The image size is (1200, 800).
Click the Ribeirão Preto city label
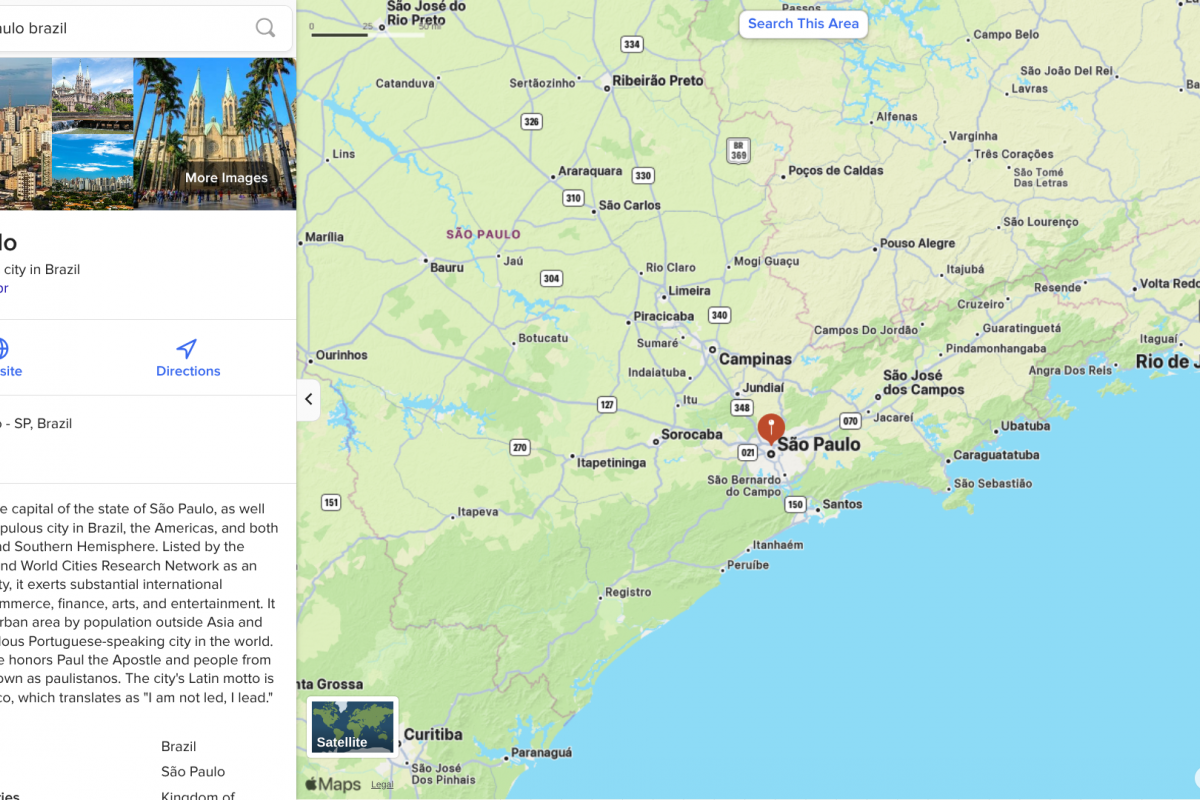657,81
